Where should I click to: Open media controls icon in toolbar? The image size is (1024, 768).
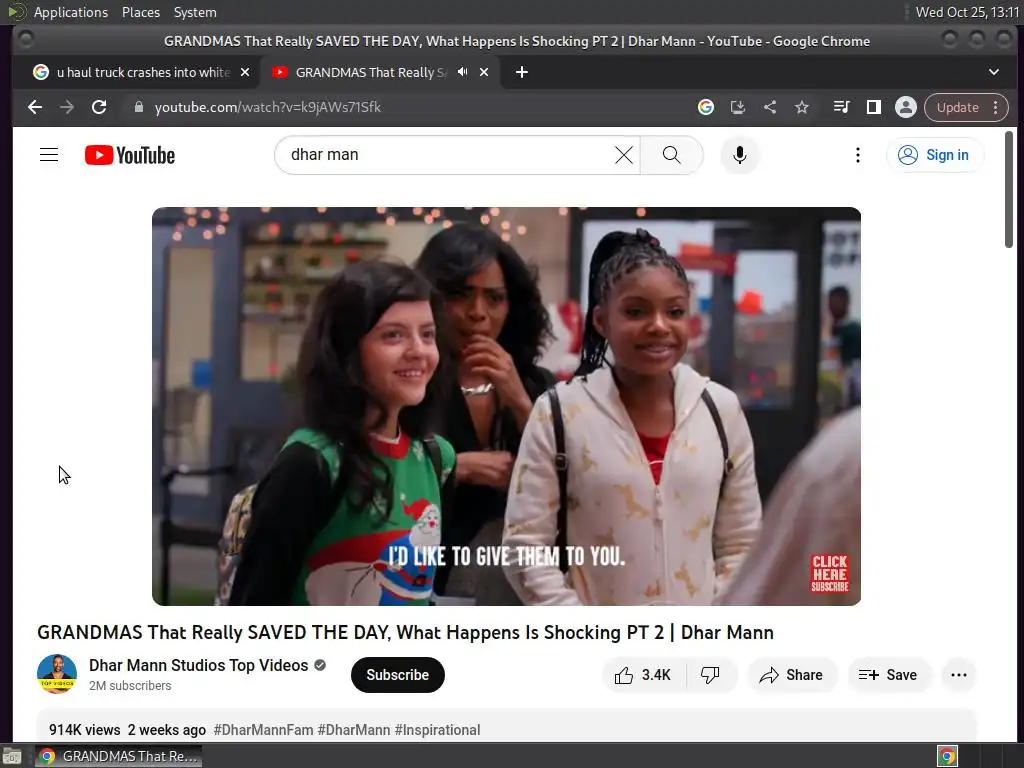point(841,107)
